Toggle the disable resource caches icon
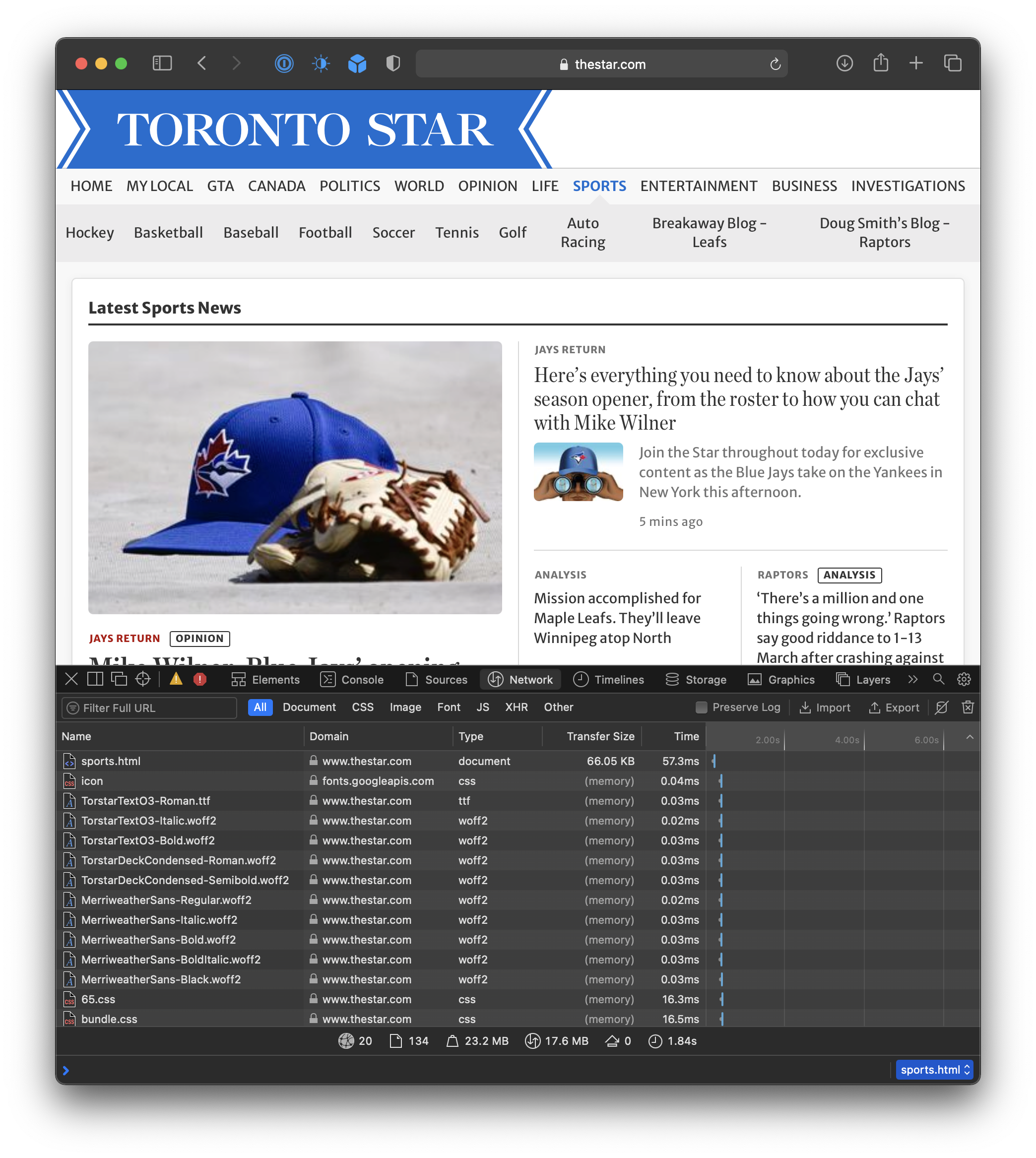This screenshot has height=1158, width=1036. click(942, 707)
